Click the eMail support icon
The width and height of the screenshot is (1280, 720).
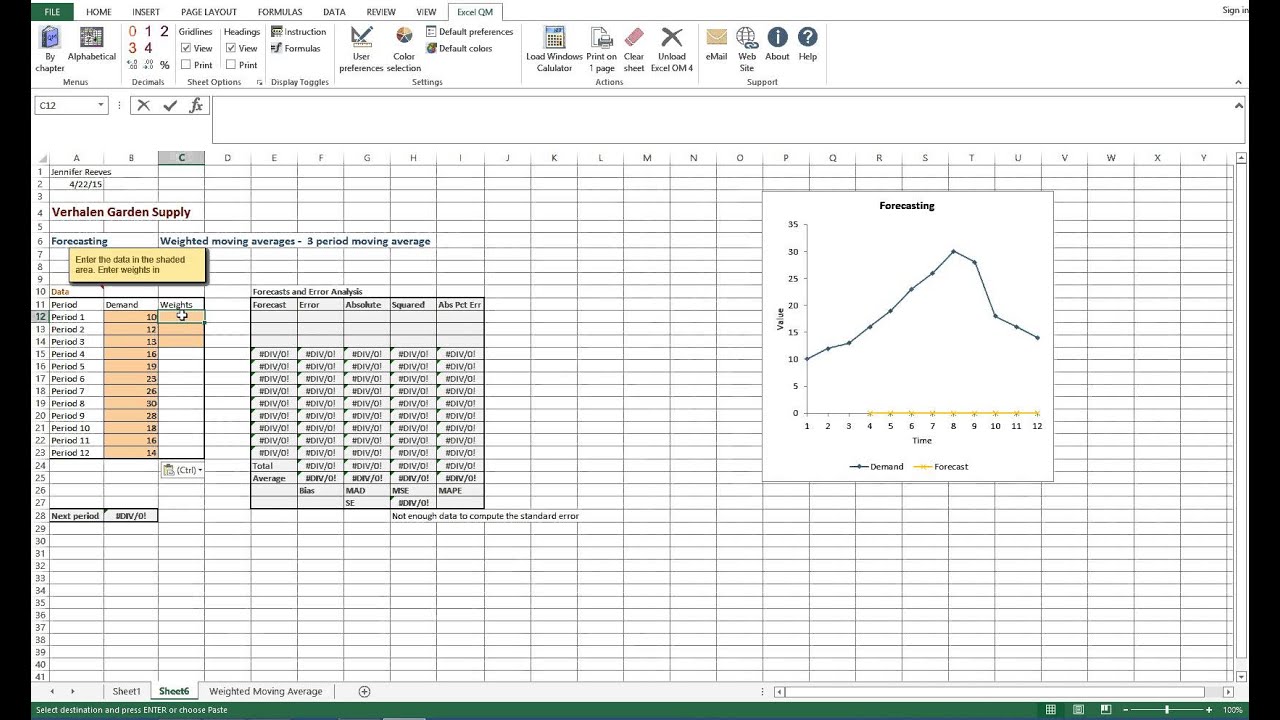pyautogui.click(x=716, y=37)
